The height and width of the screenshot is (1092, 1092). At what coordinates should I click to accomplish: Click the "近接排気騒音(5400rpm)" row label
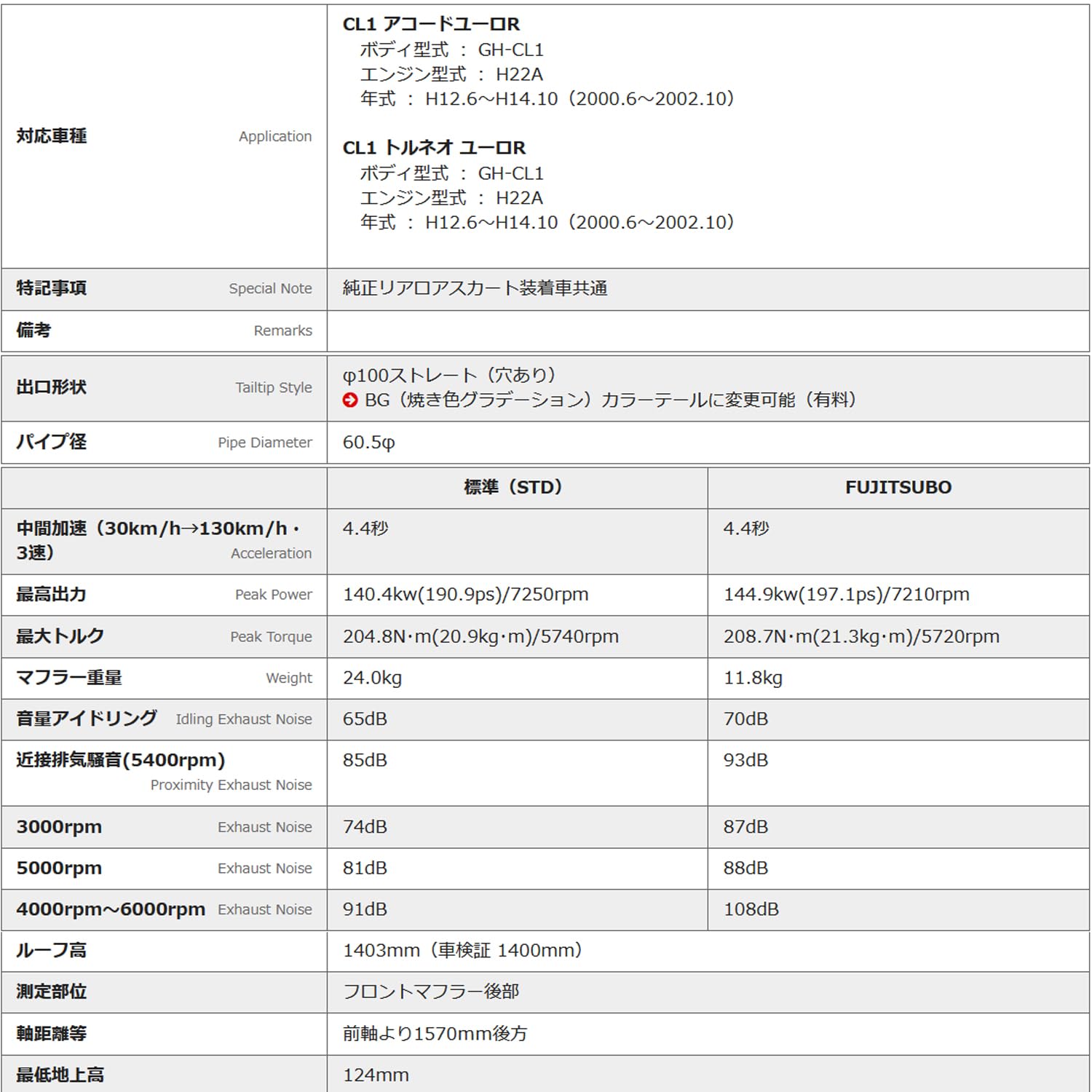click(x=121, y=760)
